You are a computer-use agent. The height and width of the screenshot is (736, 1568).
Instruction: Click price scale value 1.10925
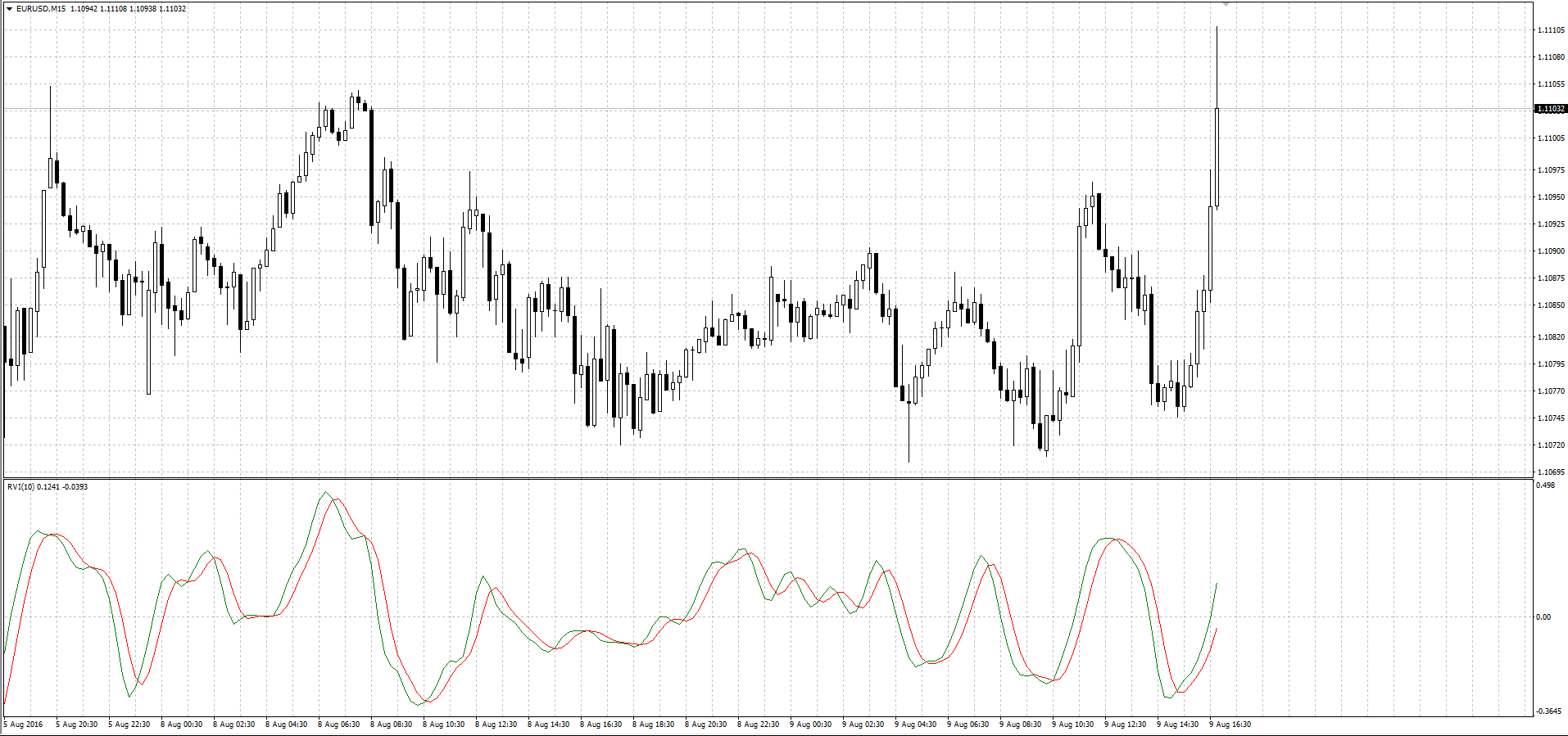click(x=1551, y=224)
